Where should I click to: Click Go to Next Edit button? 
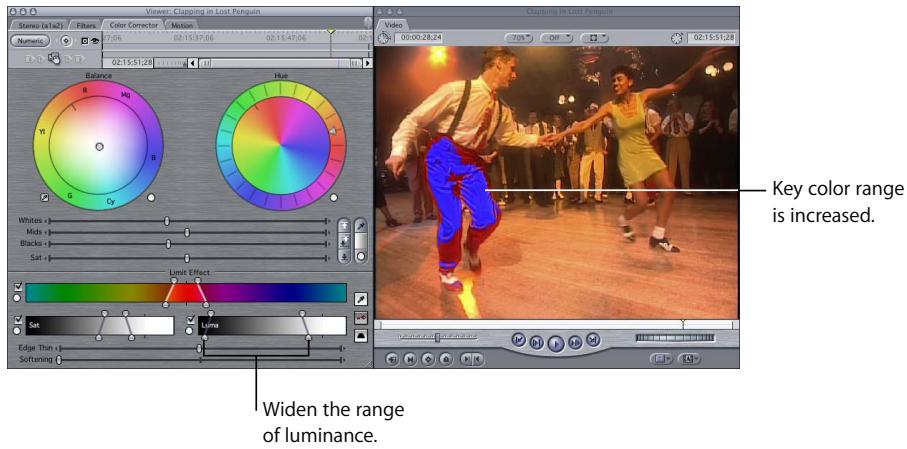pos(592,340)
